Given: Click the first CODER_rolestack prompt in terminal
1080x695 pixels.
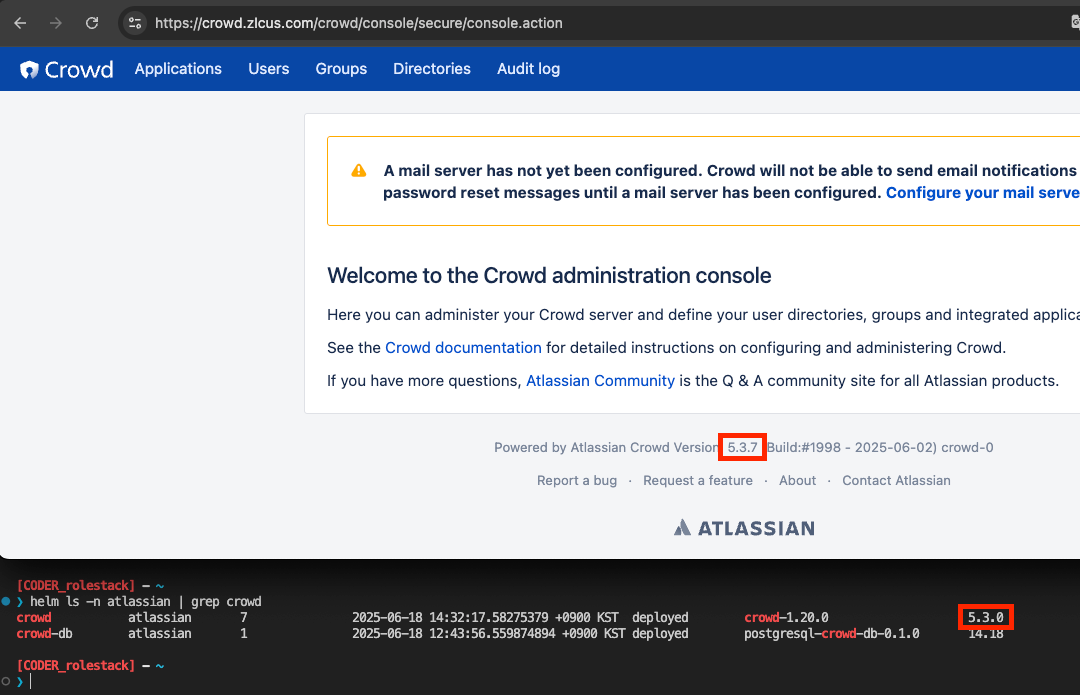Looking at the screenshot, I should click(x=76, y=585).
